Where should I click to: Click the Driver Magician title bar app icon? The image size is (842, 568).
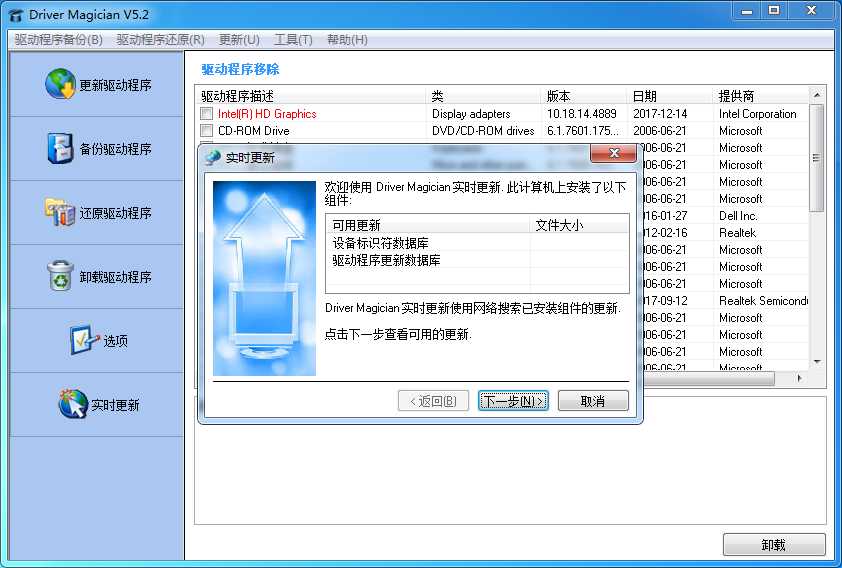[x=16, y=15]
